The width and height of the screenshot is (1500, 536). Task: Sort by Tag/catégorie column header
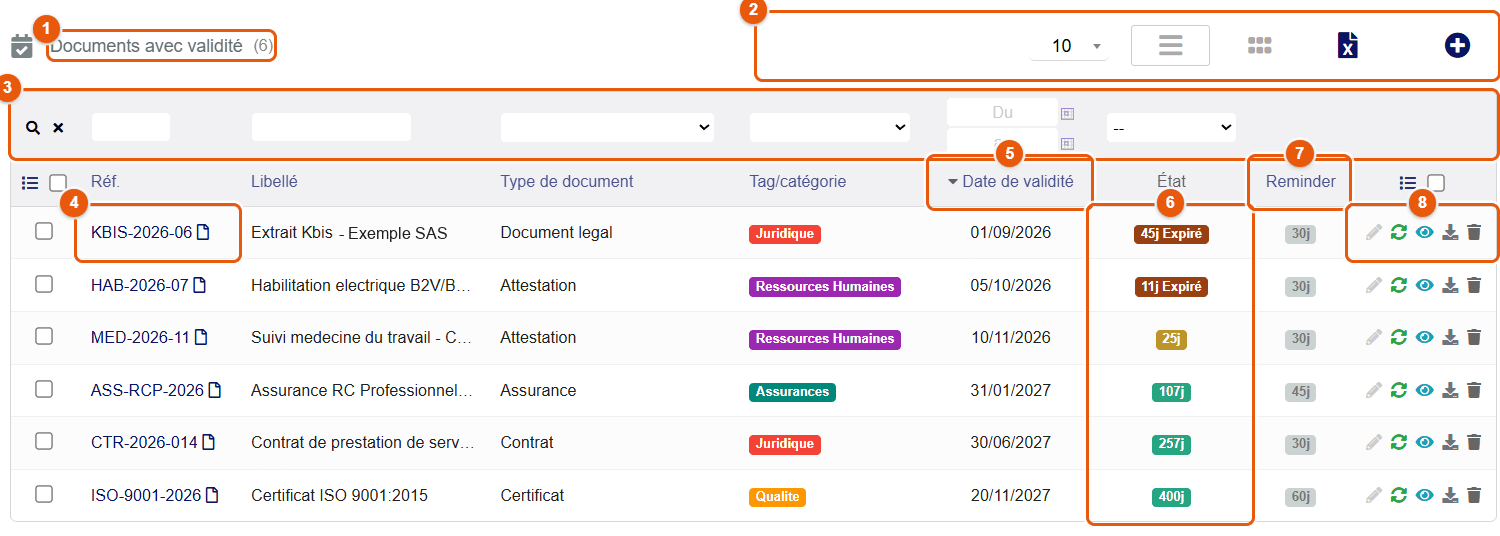pos(798,182)
